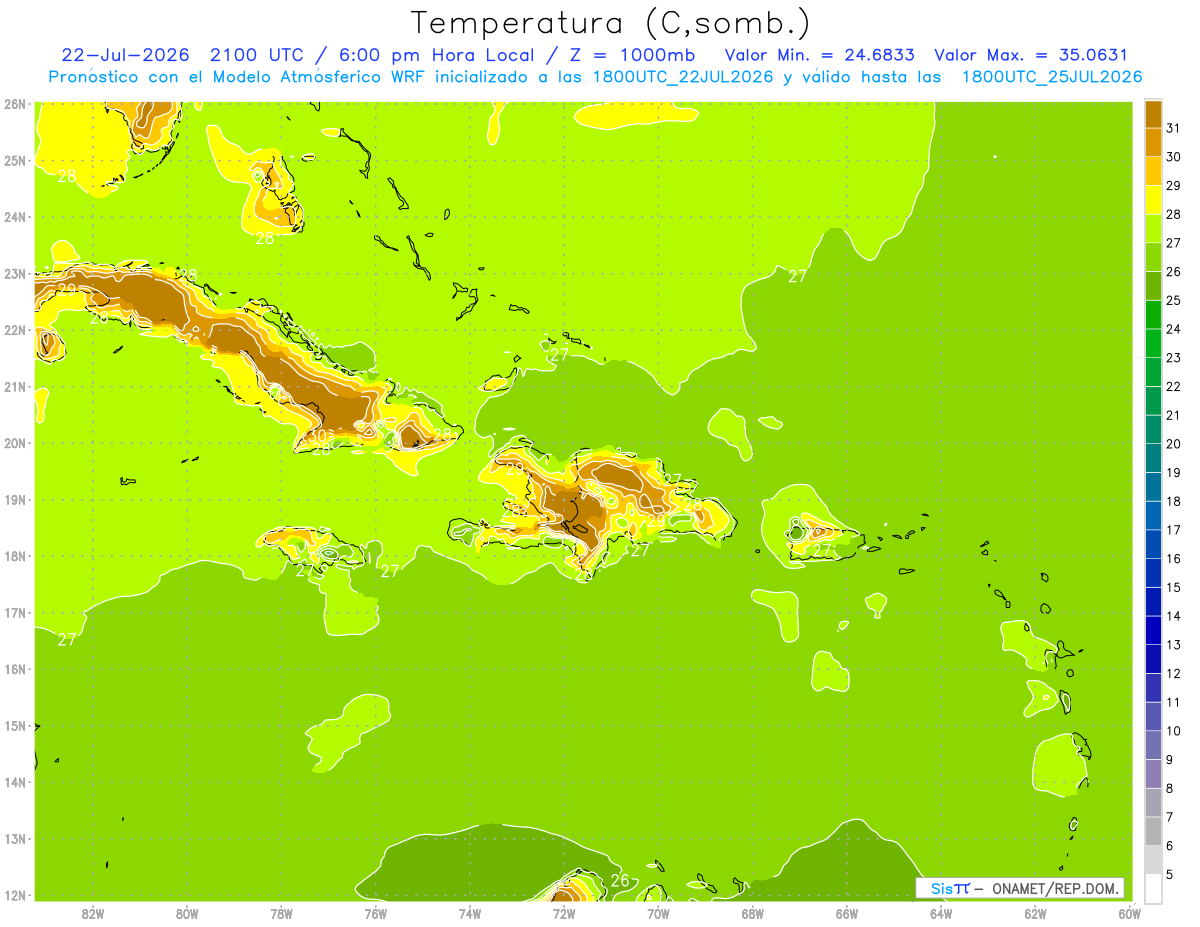The height and width of the screenshot is (927, 1200).
Task: Click the "23N" latitude axis label
Action: pyautogui.click(x=15, y=273)
